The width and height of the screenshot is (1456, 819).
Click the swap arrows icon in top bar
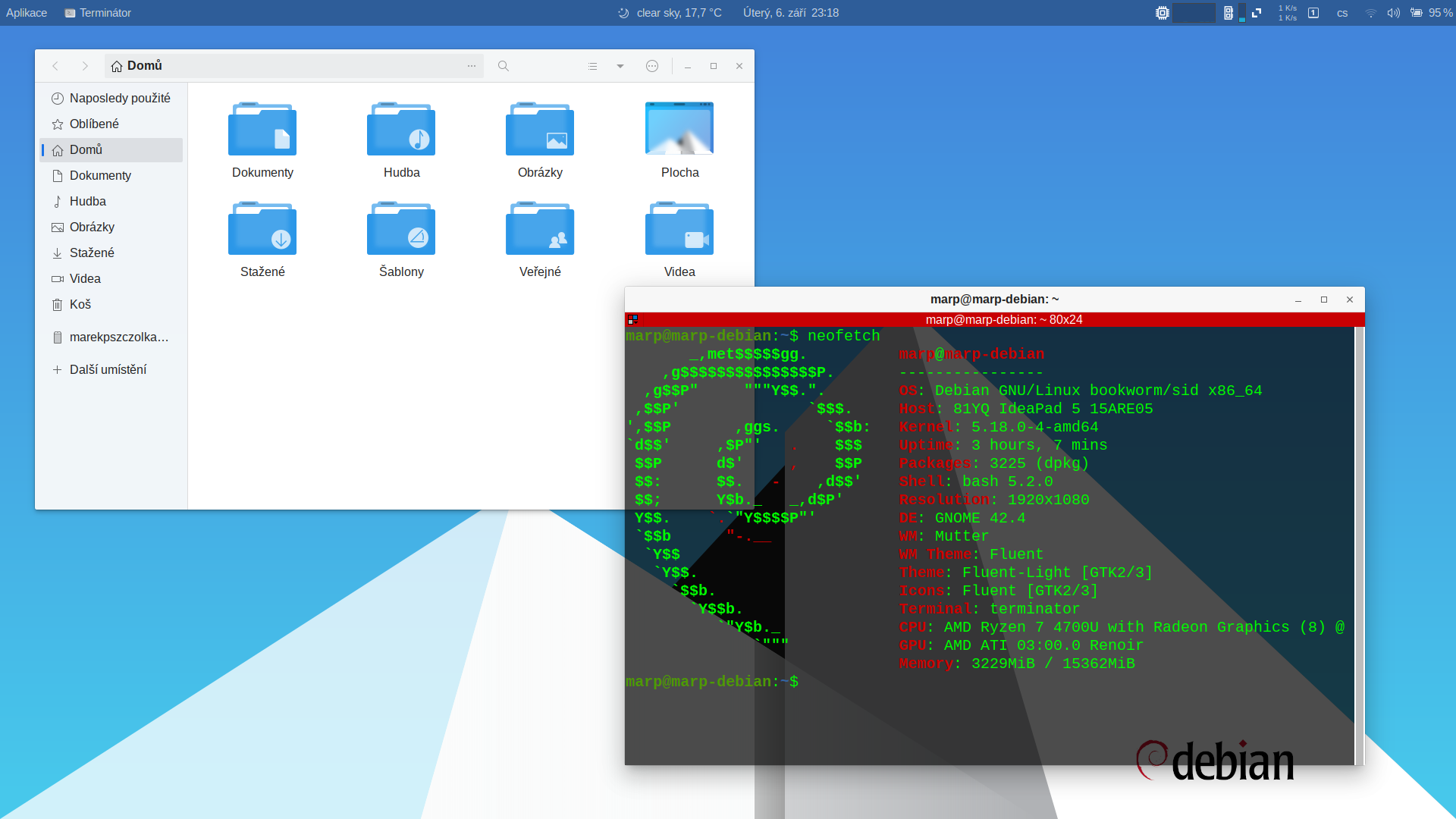click(x=1257, y=13)
